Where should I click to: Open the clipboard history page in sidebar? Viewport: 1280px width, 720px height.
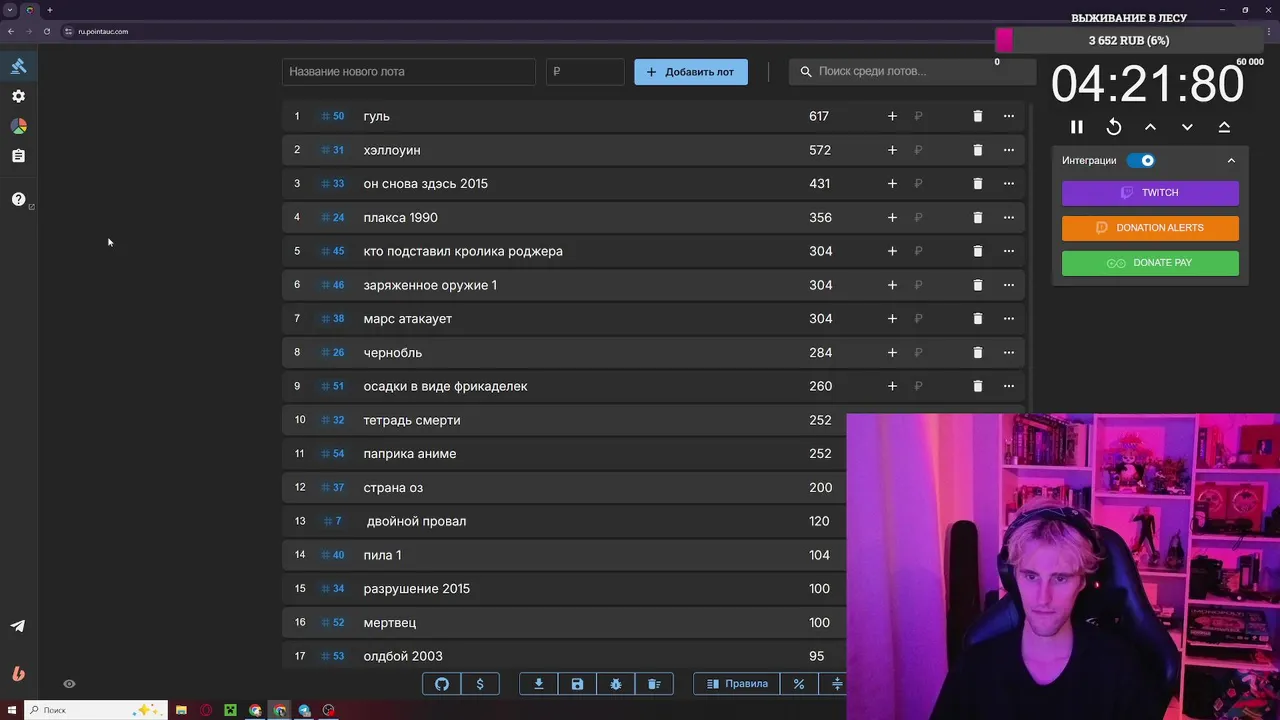coord(18,156)
